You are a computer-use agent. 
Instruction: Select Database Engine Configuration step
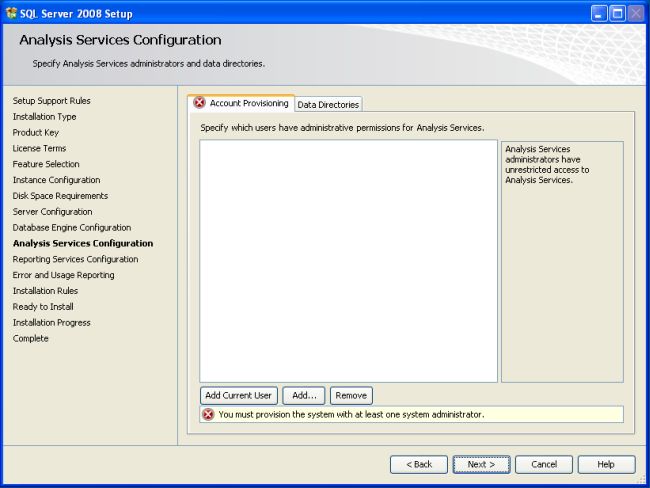pos(72,228)
